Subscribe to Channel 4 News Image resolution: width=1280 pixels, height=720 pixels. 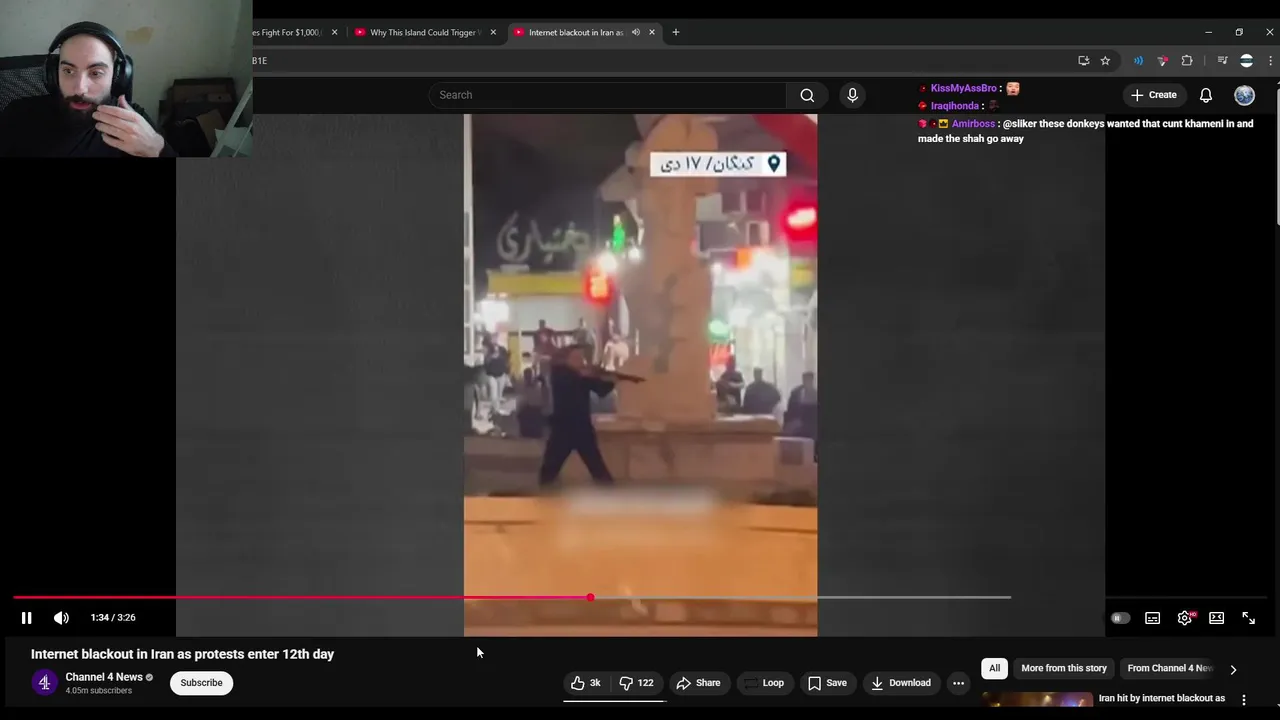click(201, 683)
